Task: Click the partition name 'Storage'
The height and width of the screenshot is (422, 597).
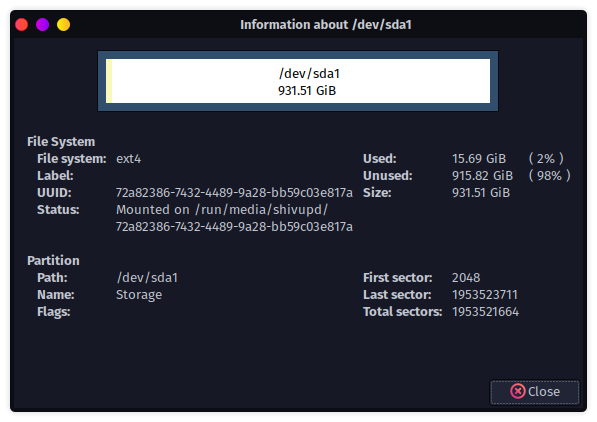Action: [139, 295]
